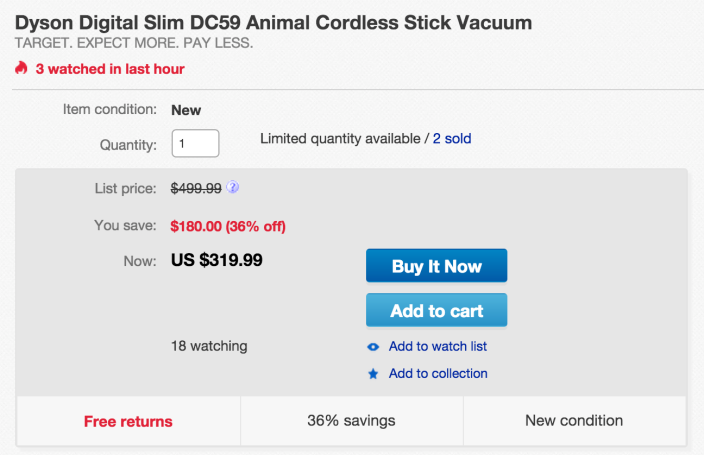Click the help icon next to list price
The image size is (704, 455).
[232, 187]
